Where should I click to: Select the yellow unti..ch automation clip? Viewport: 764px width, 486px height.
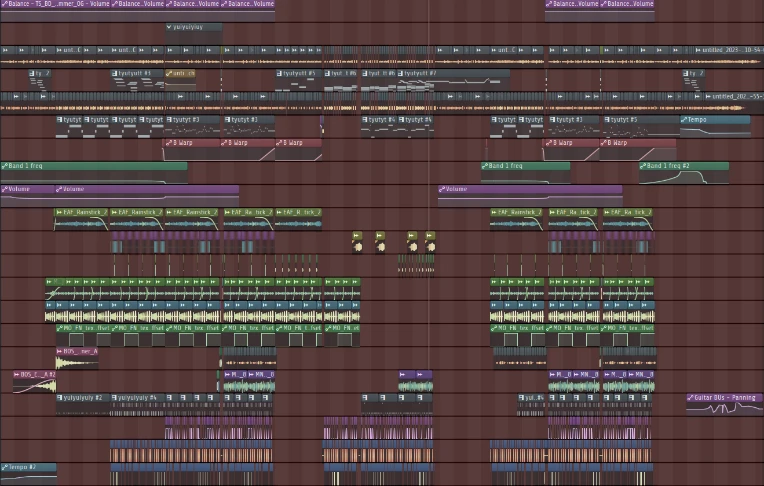coord(180,80)
